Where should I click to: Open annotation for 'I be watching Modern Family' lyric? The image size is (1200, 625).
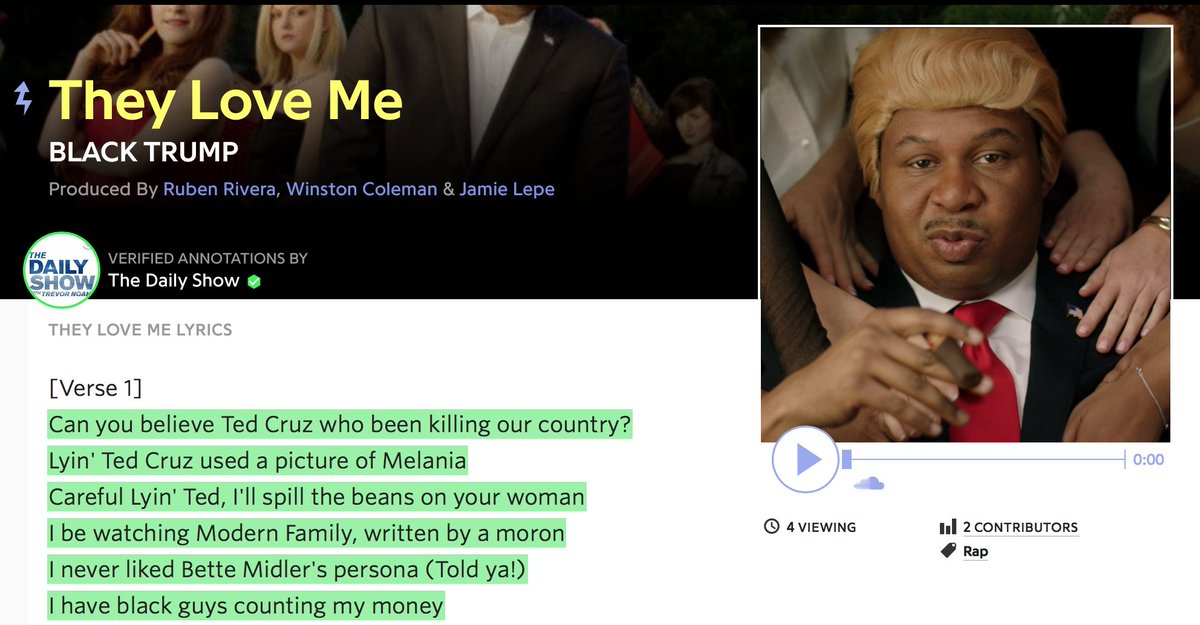[x=306, y=533]
